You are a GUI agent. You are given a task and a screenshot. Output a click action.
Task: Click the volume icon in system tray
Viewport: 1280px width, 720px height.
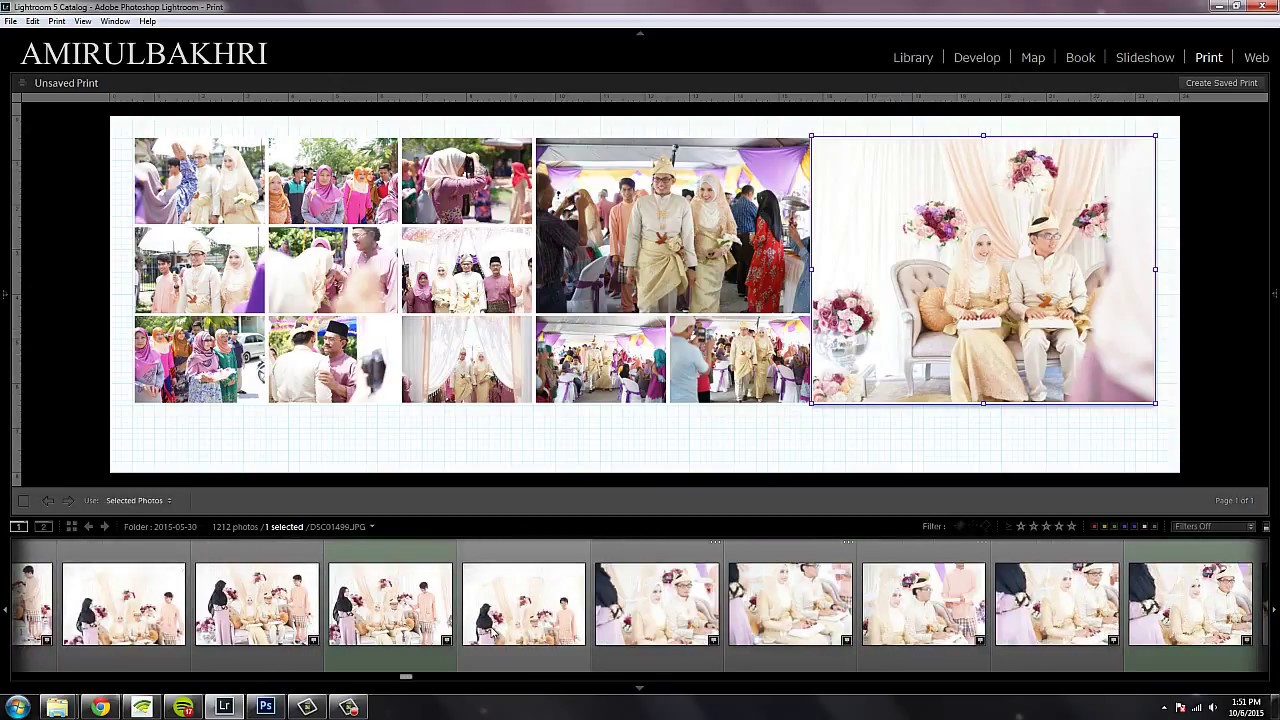1213,708
